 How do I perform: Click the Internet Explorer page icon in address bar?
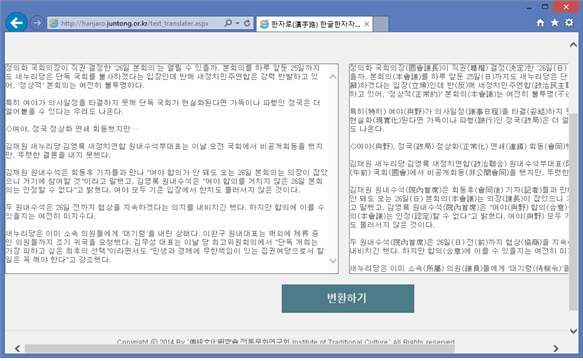[54, 23]
